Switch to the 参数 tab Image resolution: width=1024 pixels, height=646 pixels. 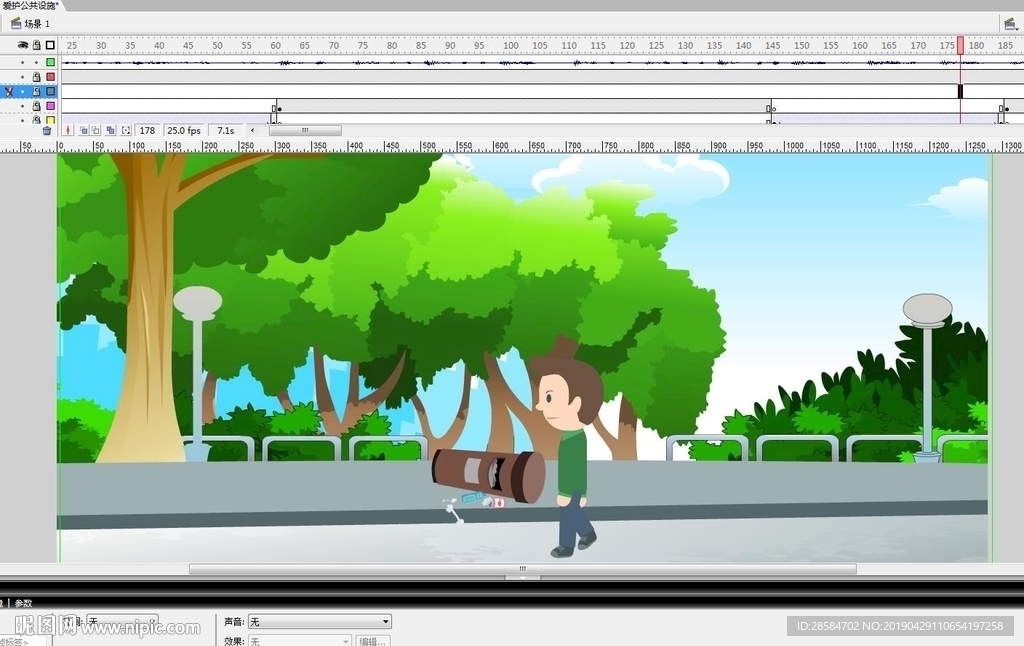[24, 603]
